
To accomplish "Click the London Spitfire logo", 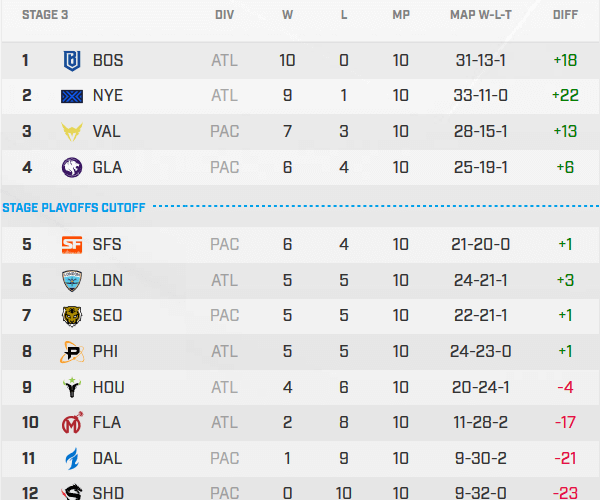I will pos(73,280).
